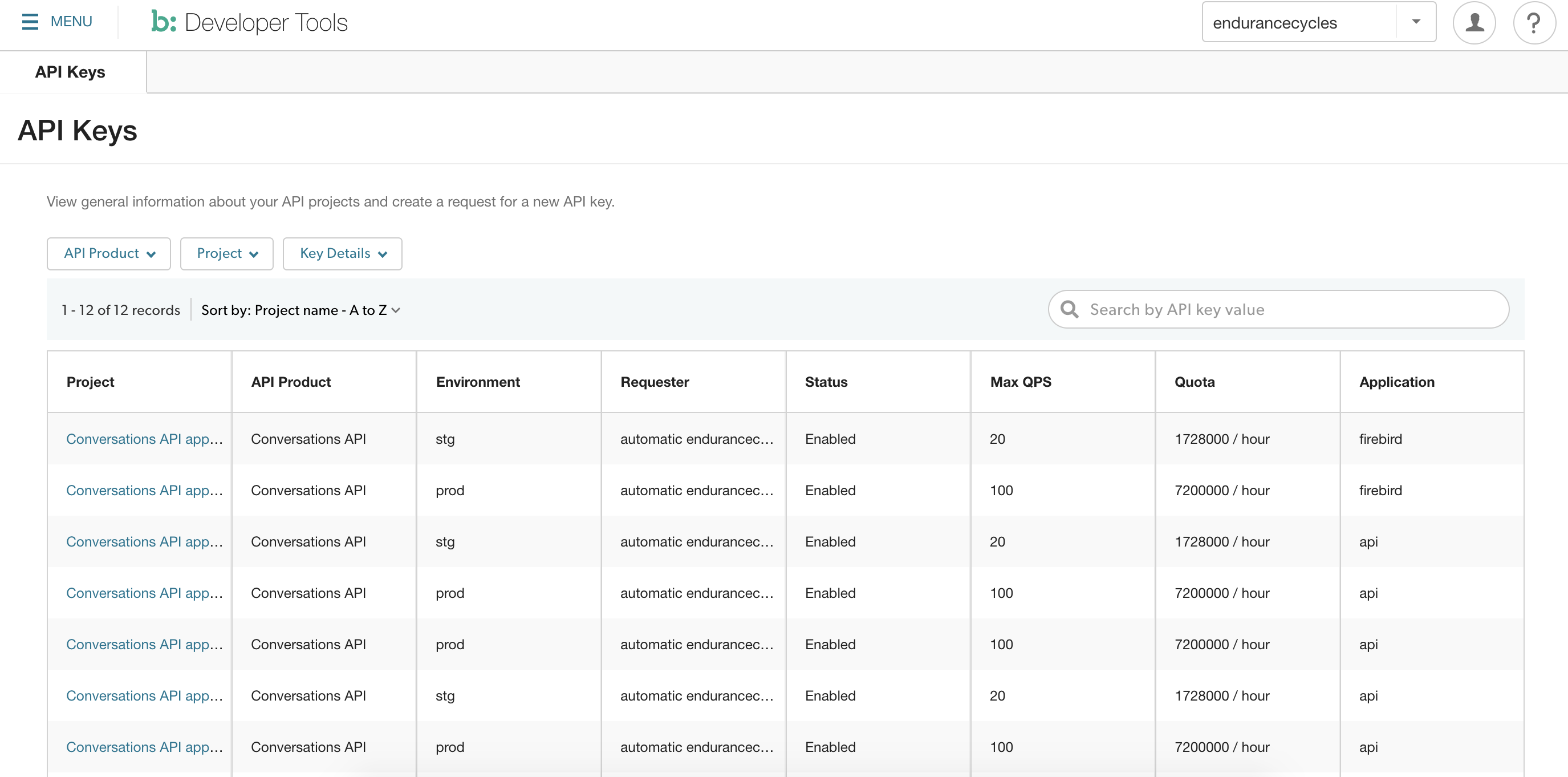Image resolution: width=1568 pixels, height=777 pixels.
Task: Focus the Search by API key value field
Action: click(x=1278, y=309)
